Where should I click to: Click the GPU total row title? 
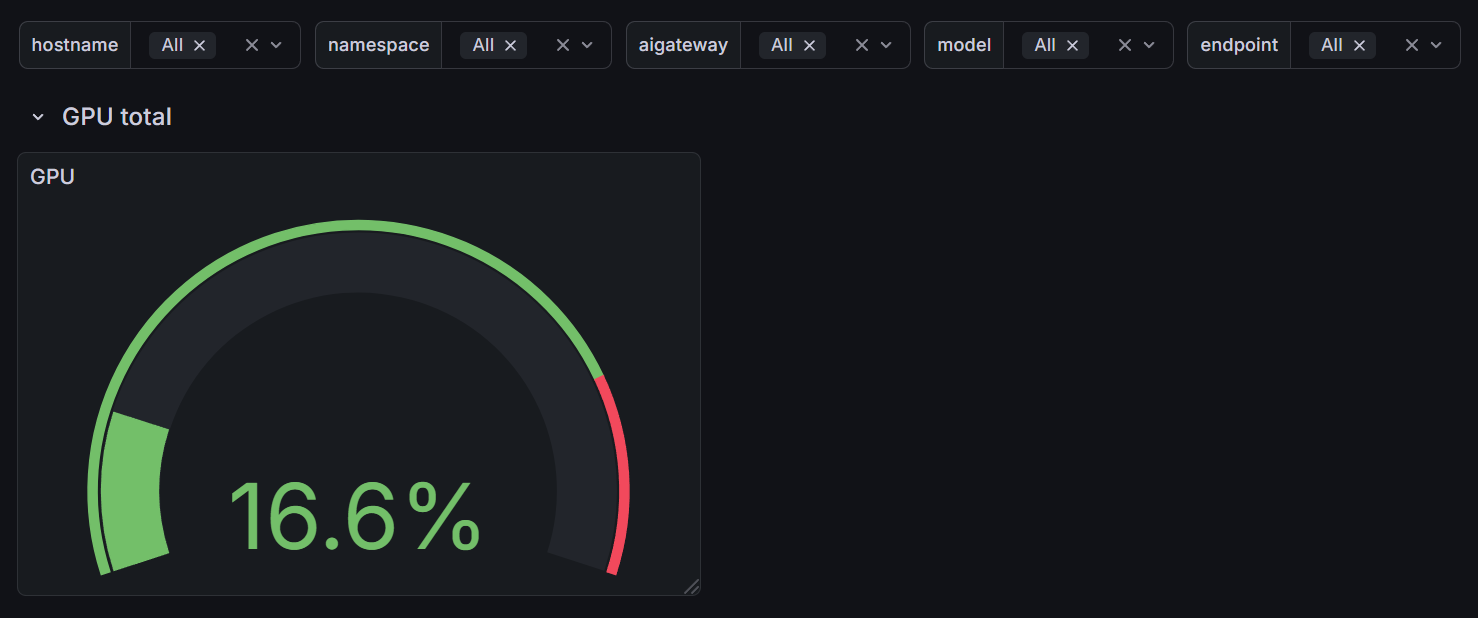[117, 117]
